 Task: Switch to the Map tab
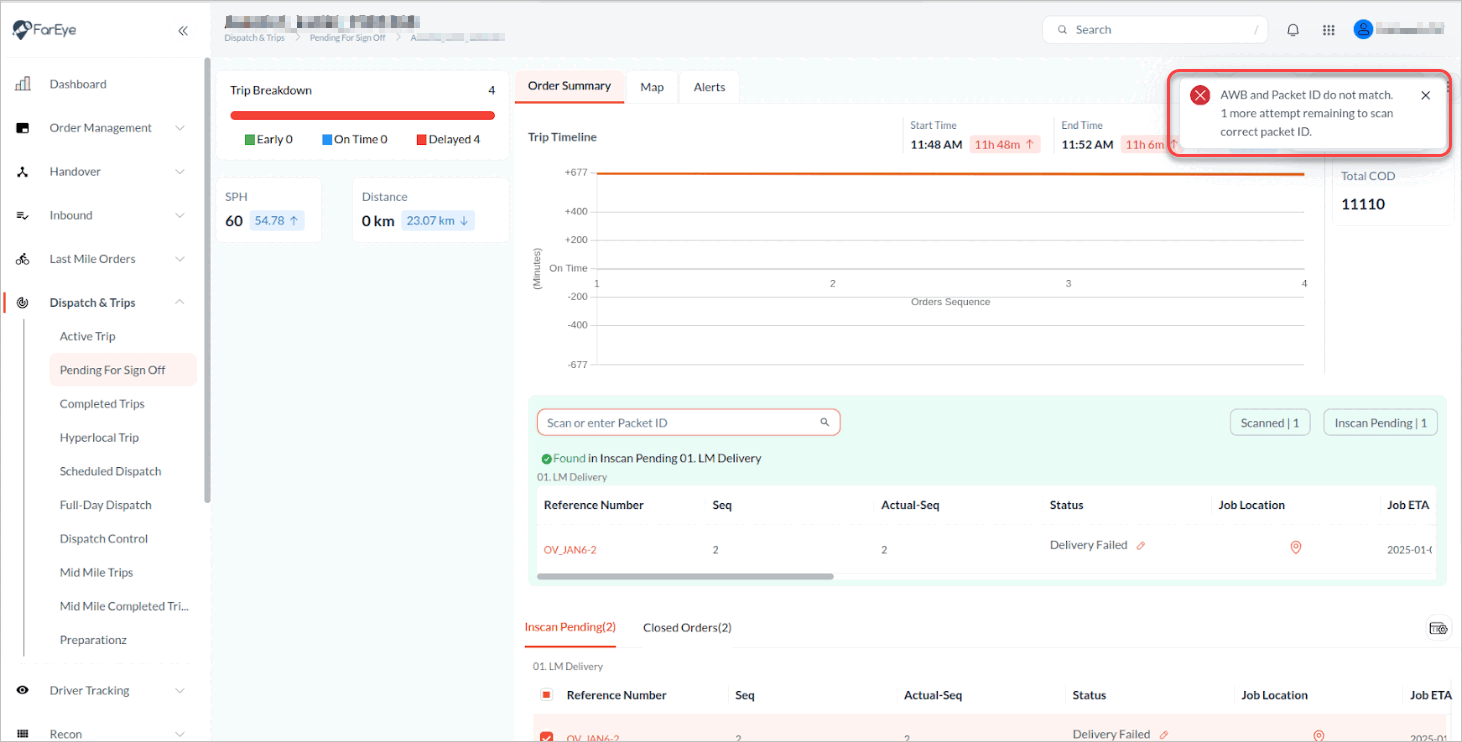click(652, 87)
